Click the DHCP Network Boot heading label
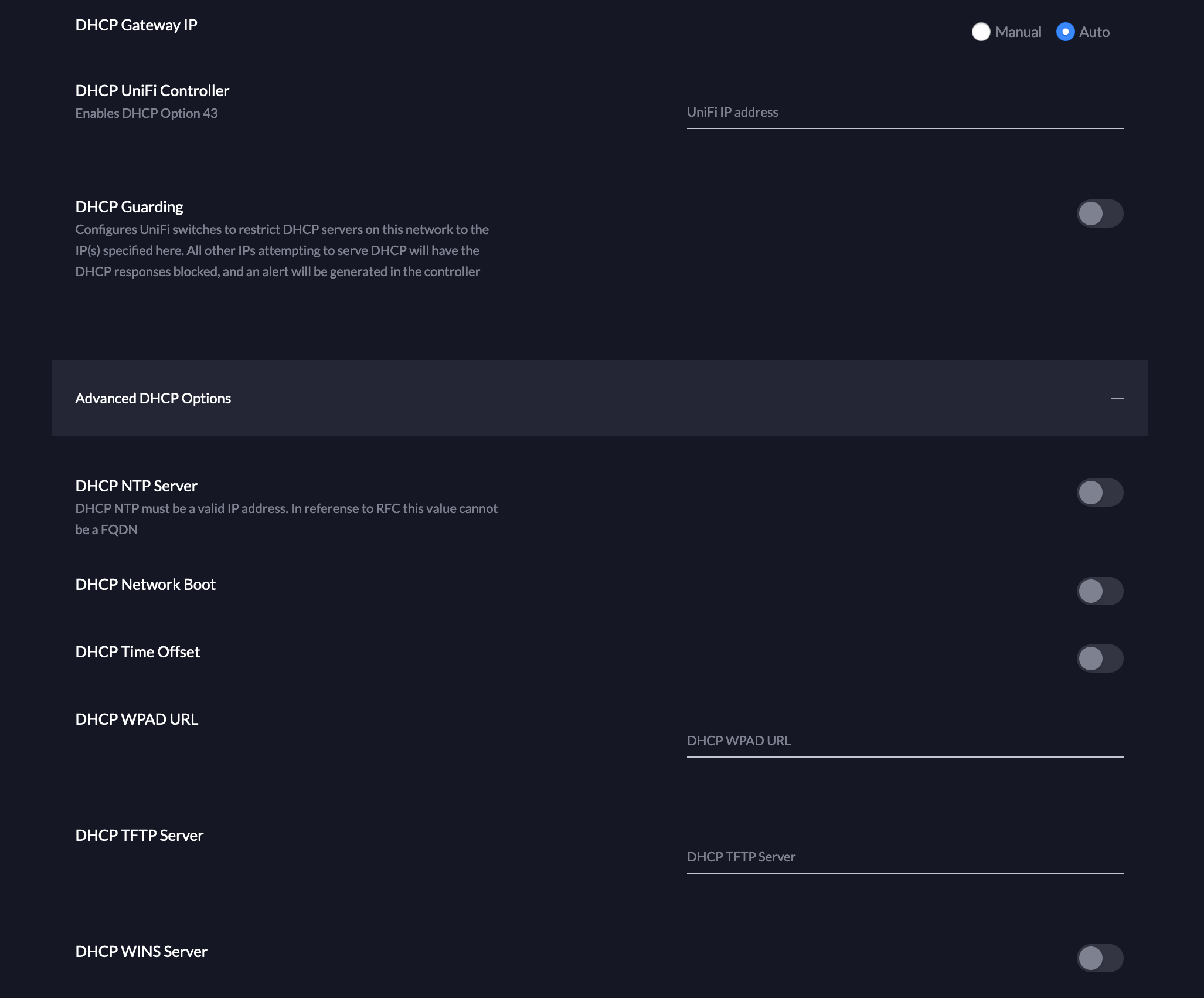 click(145, 585)
